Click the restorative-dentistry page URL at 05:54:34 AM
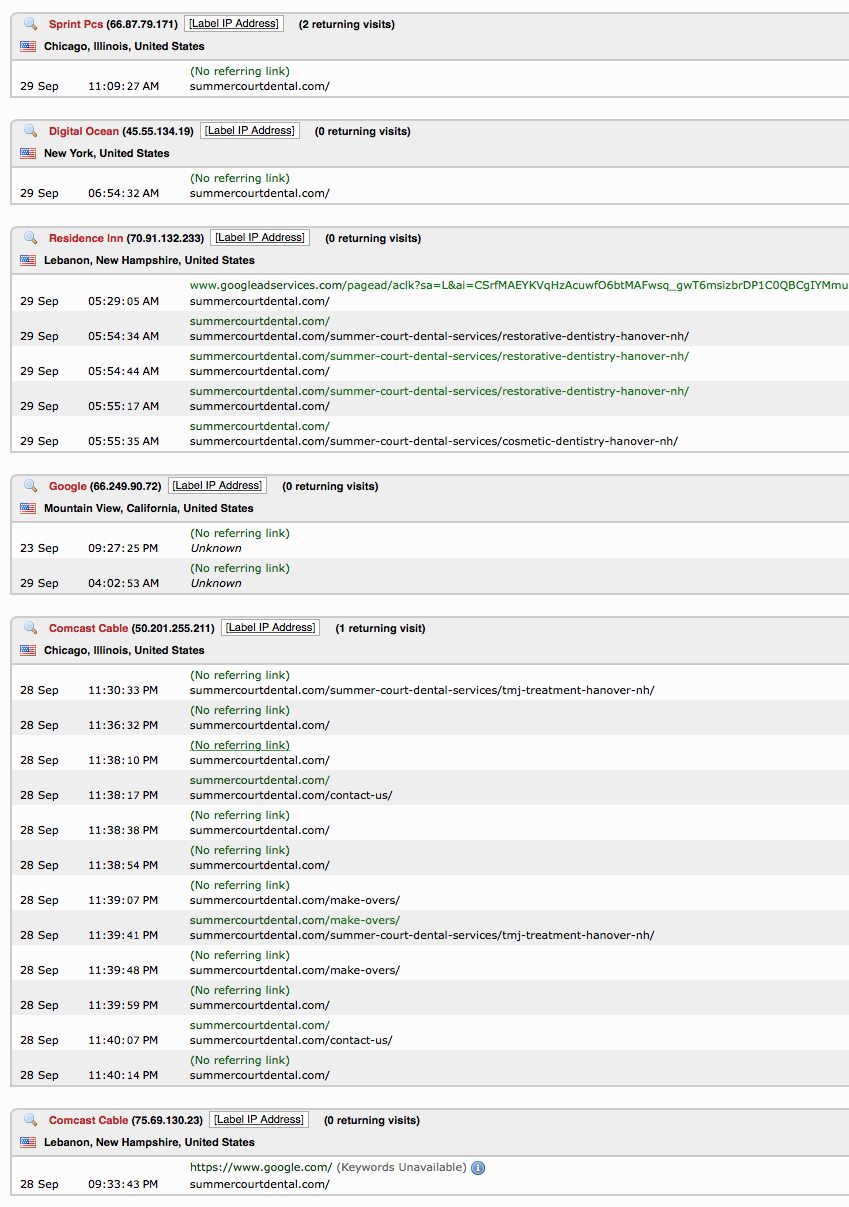 439,336
